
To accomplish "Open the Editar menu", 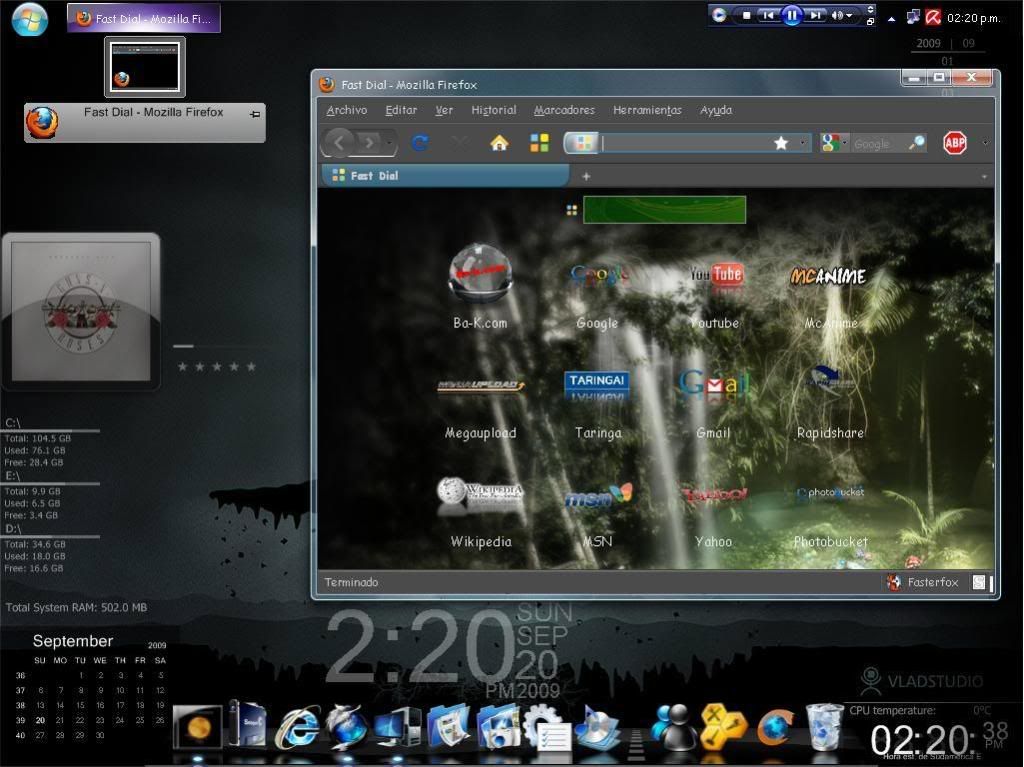I will point(401,110).
